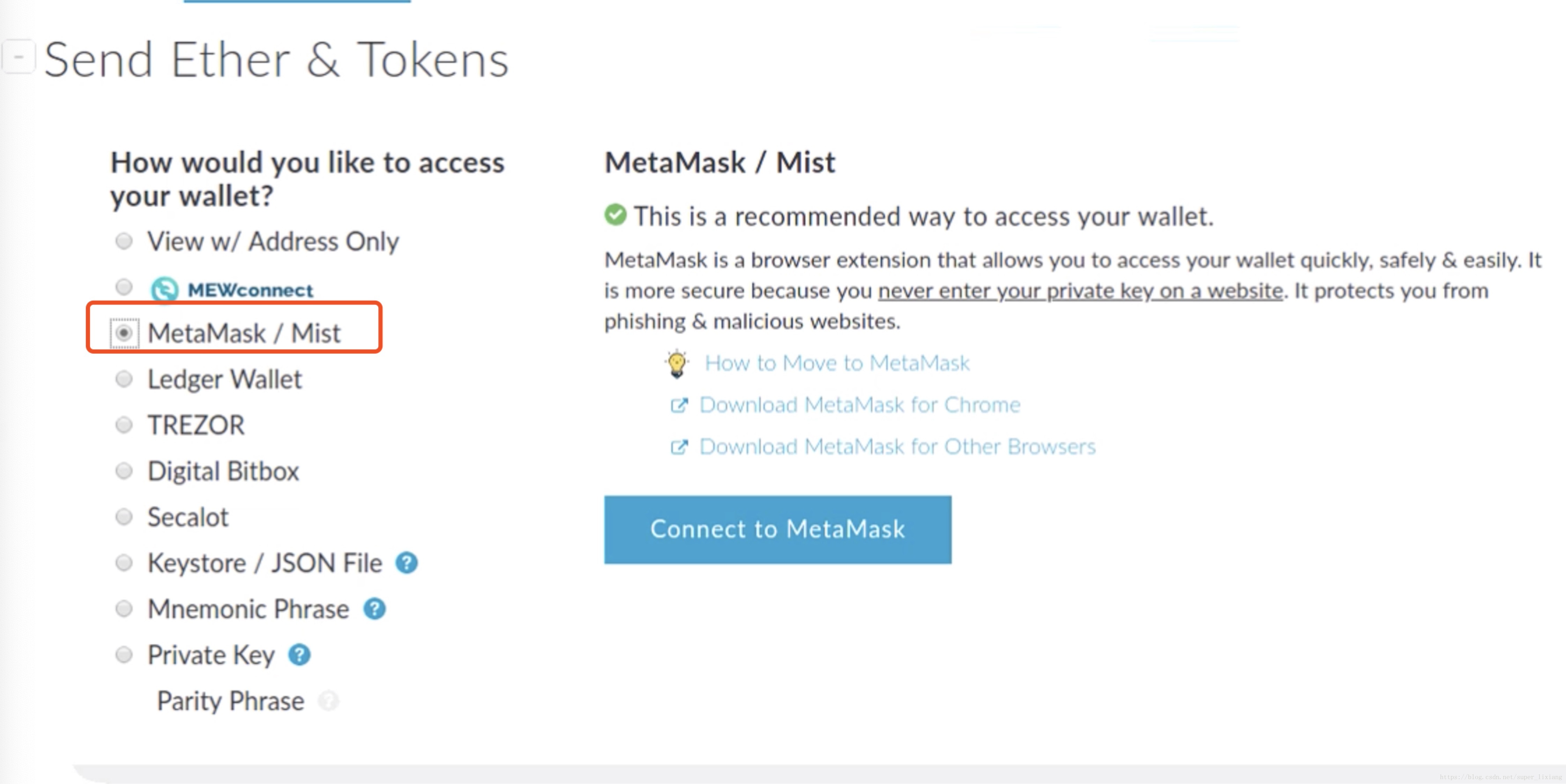
Task: Click external-link icon beside Download for Chrome
Action: click(x=679, y=405)
